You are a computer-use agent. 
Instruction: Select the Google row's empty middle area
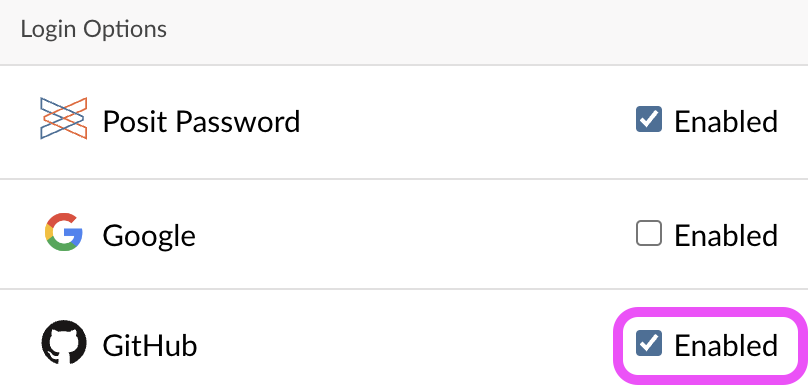pyautogui.click(x=412, y=234)
